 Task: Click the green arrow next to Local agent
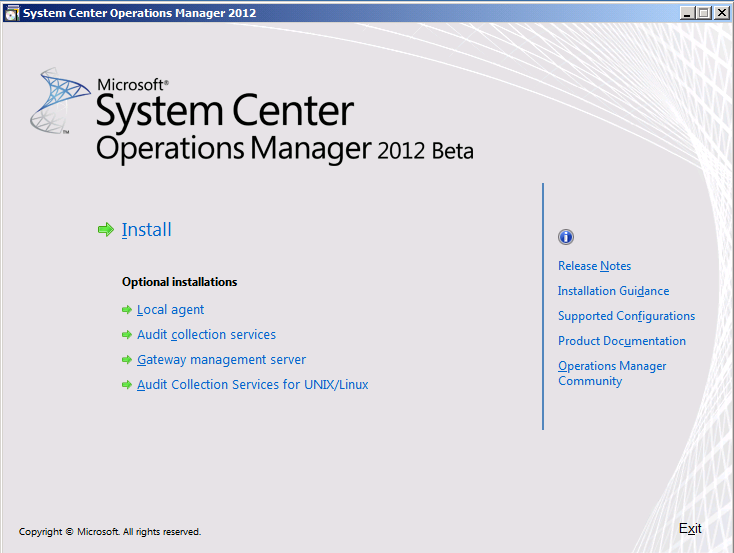point(127,310)
